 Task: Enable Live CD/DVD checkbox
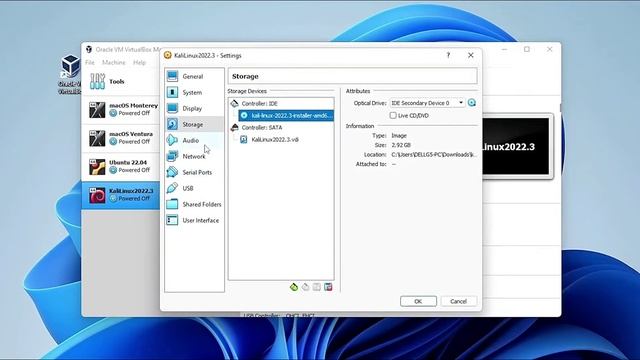click(393, 116)
